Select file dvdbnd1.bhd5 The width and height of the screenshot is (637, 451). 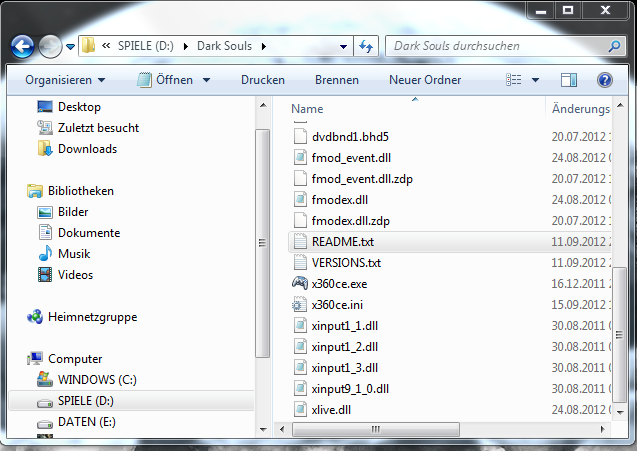tap(350, 137)
